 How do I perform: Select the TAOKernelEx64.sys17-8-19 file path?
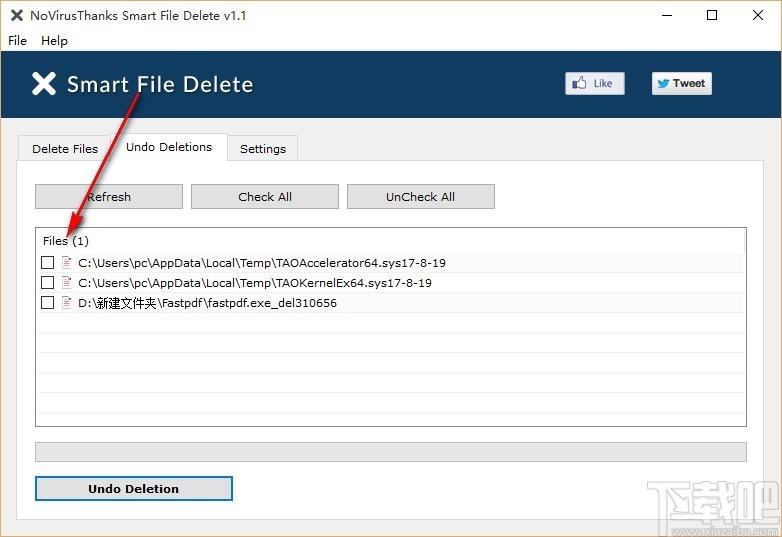255,283
